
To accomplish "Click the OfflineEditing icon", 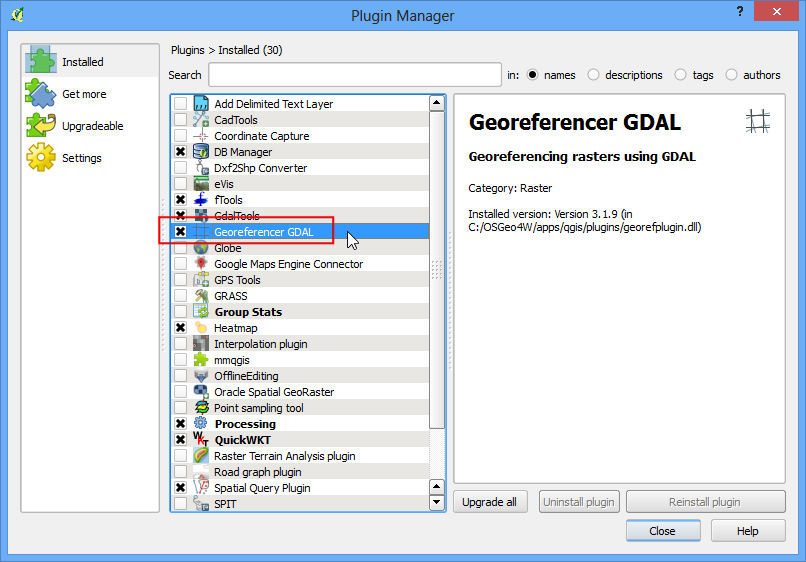I will [200, 376].
